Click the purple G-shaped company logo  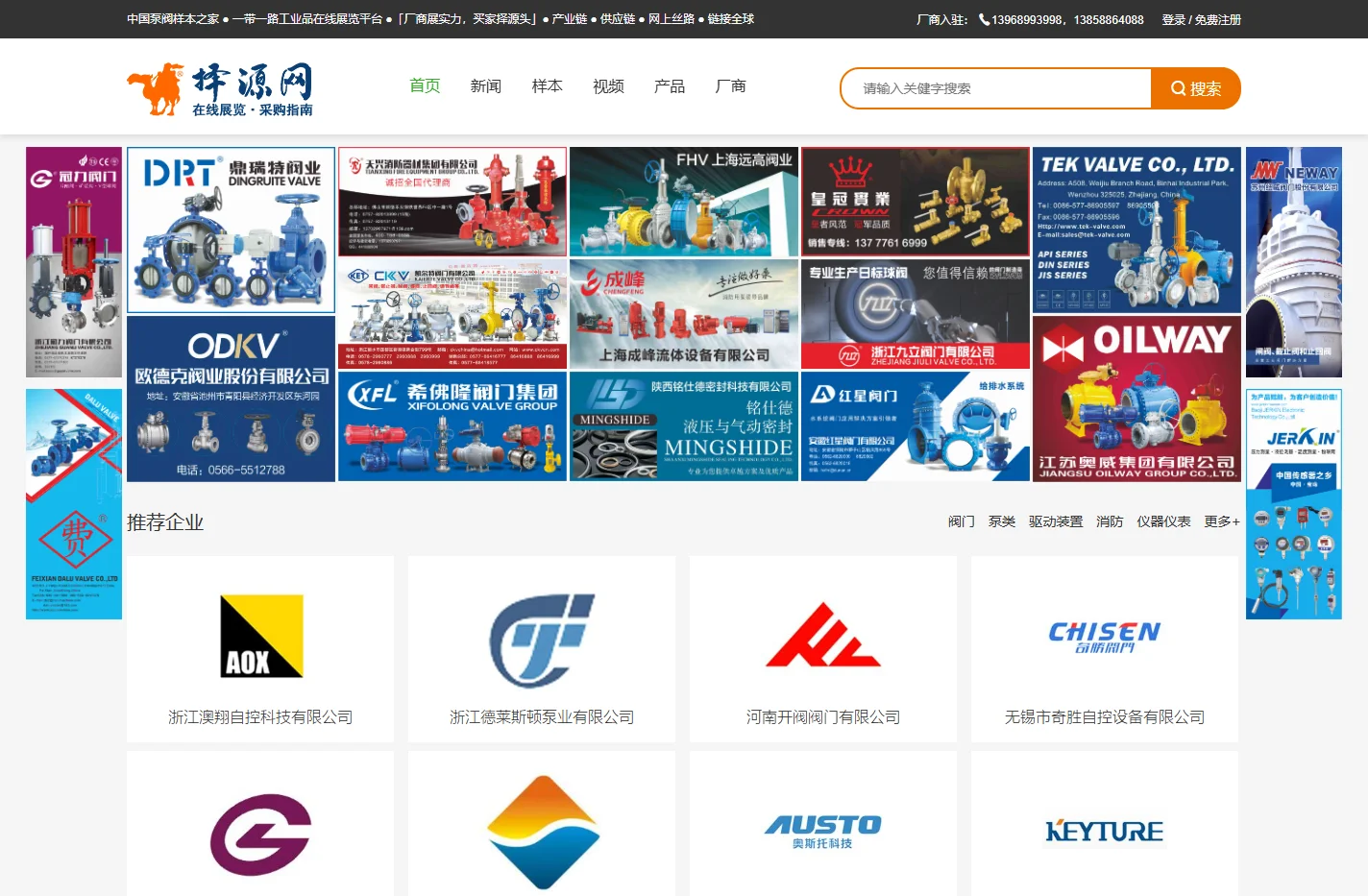261,834
